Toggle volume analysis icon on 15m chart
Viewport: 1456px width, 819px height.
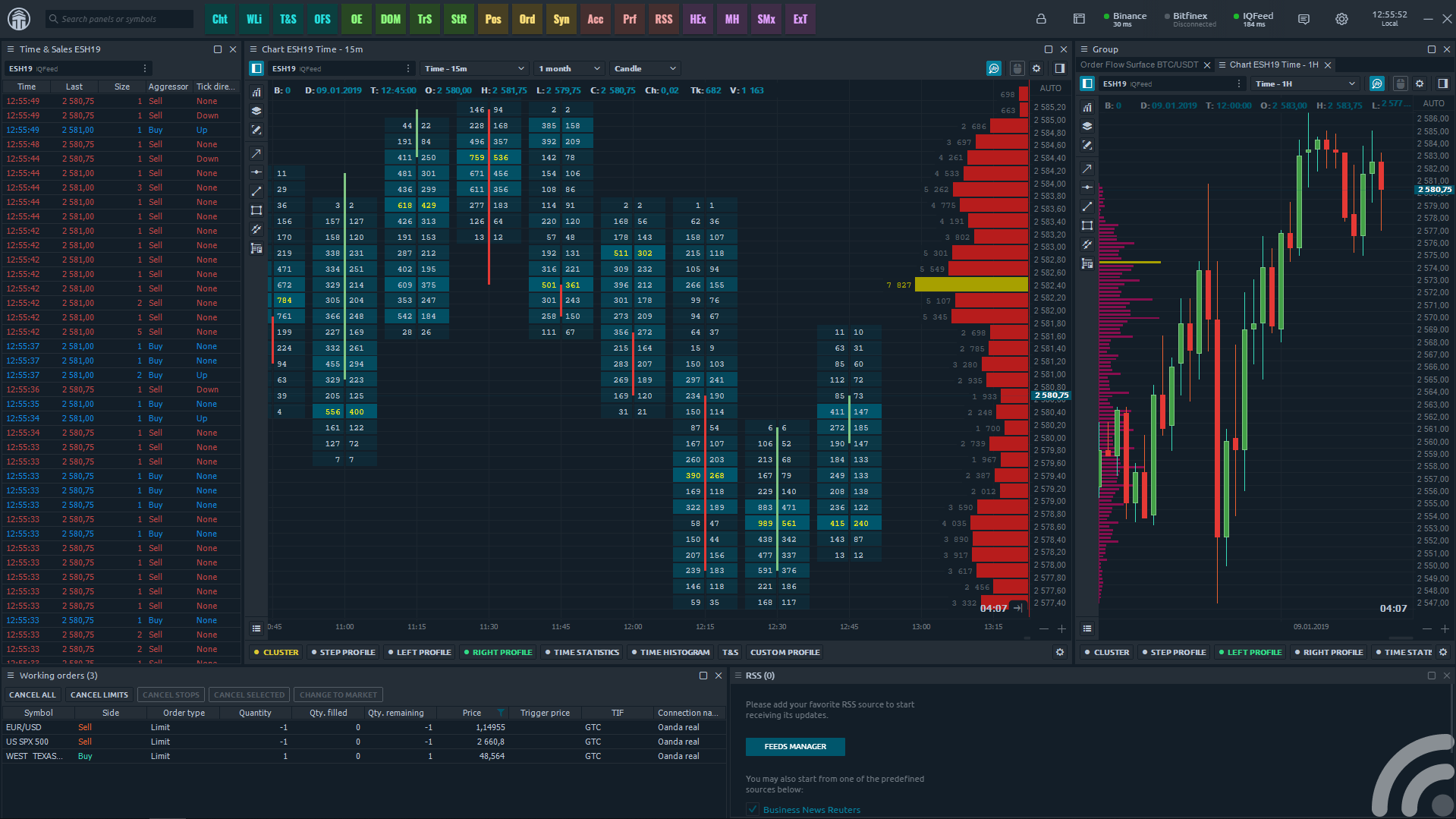pyautogui.click(x=994, y=68)
